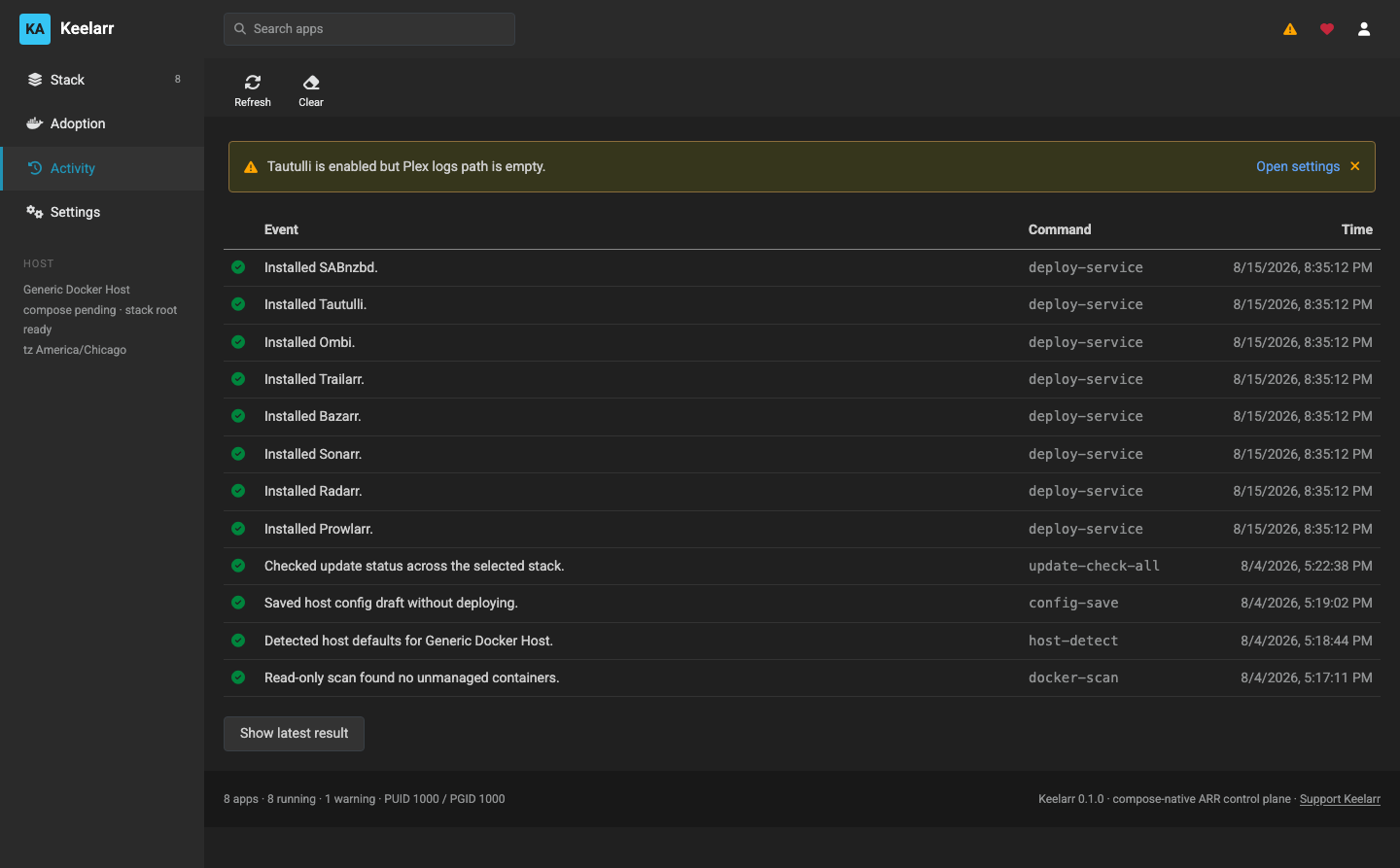Focus the Search apps input field
The height and width of the screenshot is (868, 1400).
369,29
